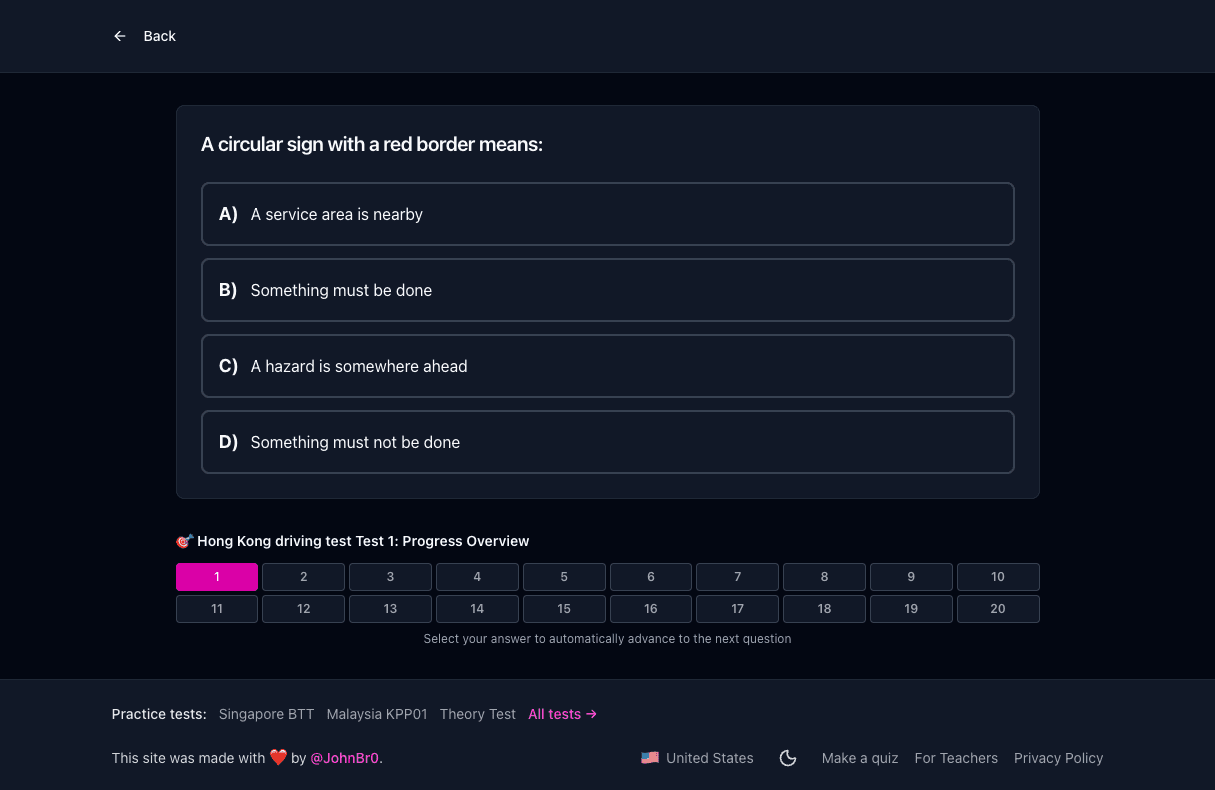Select answer A, a service area is nearby
The image size is (1215, 790).
[x=608, y=214]
